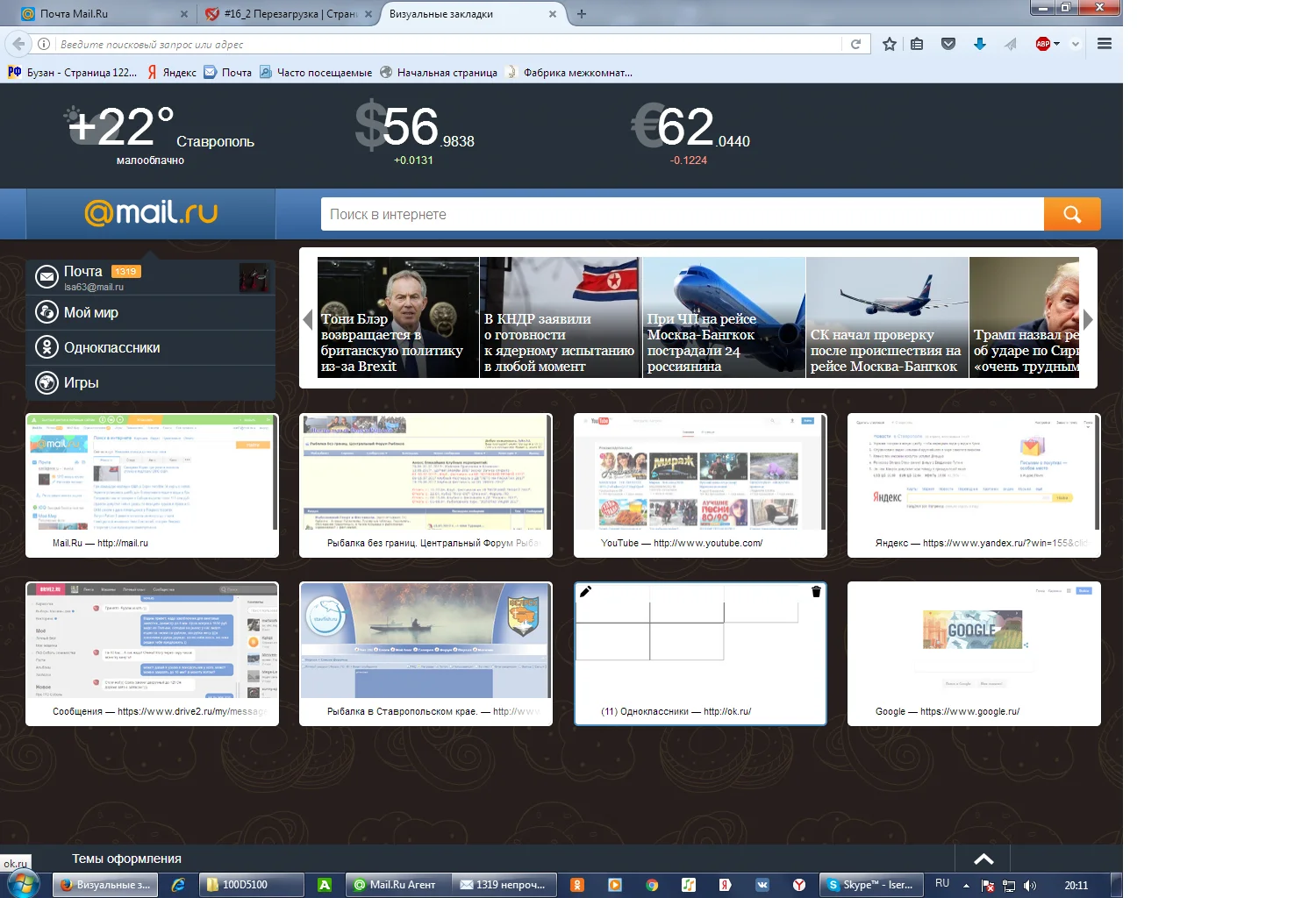Open the Темы оформления link
Screen dimensions: 1316x898
click(125, 858)
